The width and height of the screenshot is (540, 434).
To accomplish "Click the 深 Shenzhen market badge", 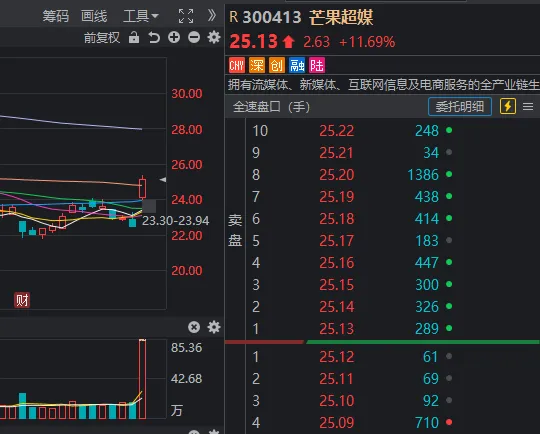I will pos(257,65).
